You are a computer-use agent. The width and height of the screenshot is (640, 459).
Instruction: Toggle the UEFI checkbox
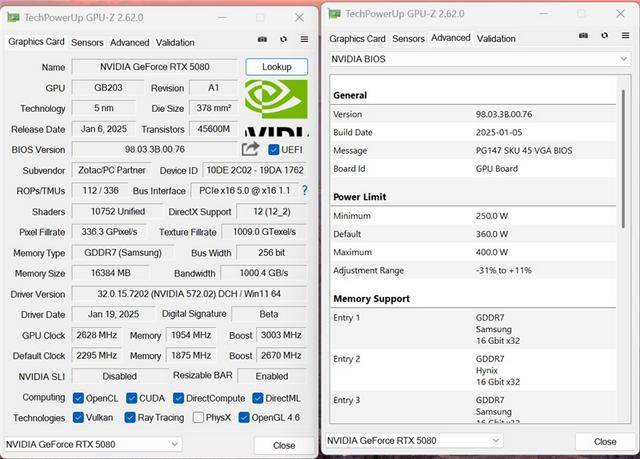(x=273, y=150)
